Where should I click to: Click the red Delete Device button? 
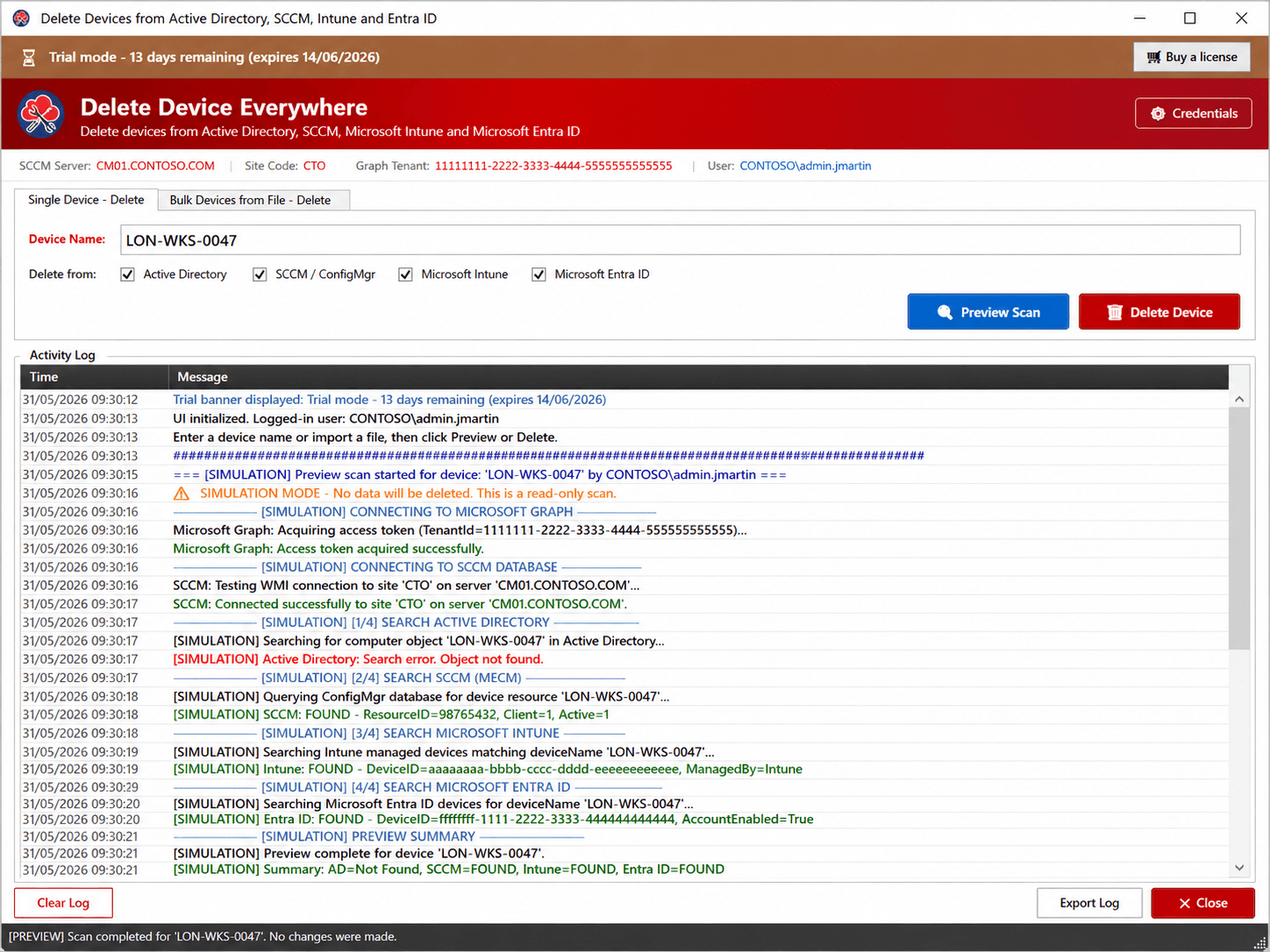pyautogui.click(x=1159, y=312)
